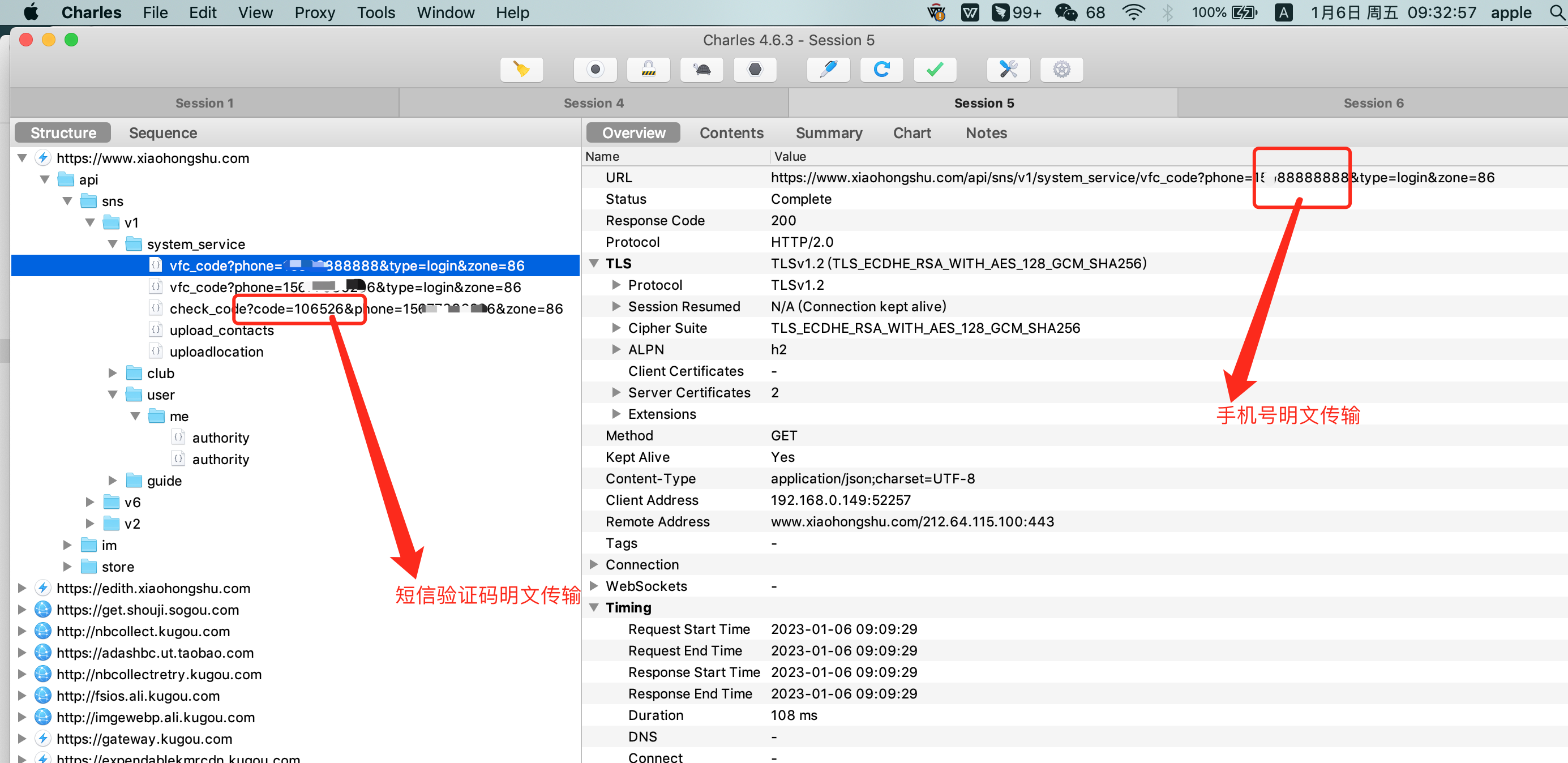
Task: Expand the store folder
Action: (67, 567)
